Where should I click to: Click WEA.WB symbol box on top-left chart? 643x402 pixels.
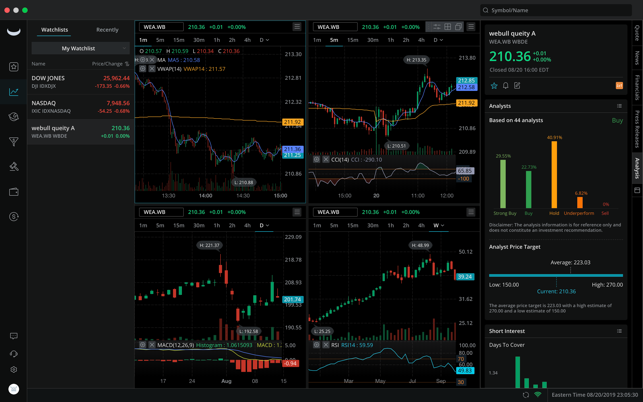click(x=161, y=27)
